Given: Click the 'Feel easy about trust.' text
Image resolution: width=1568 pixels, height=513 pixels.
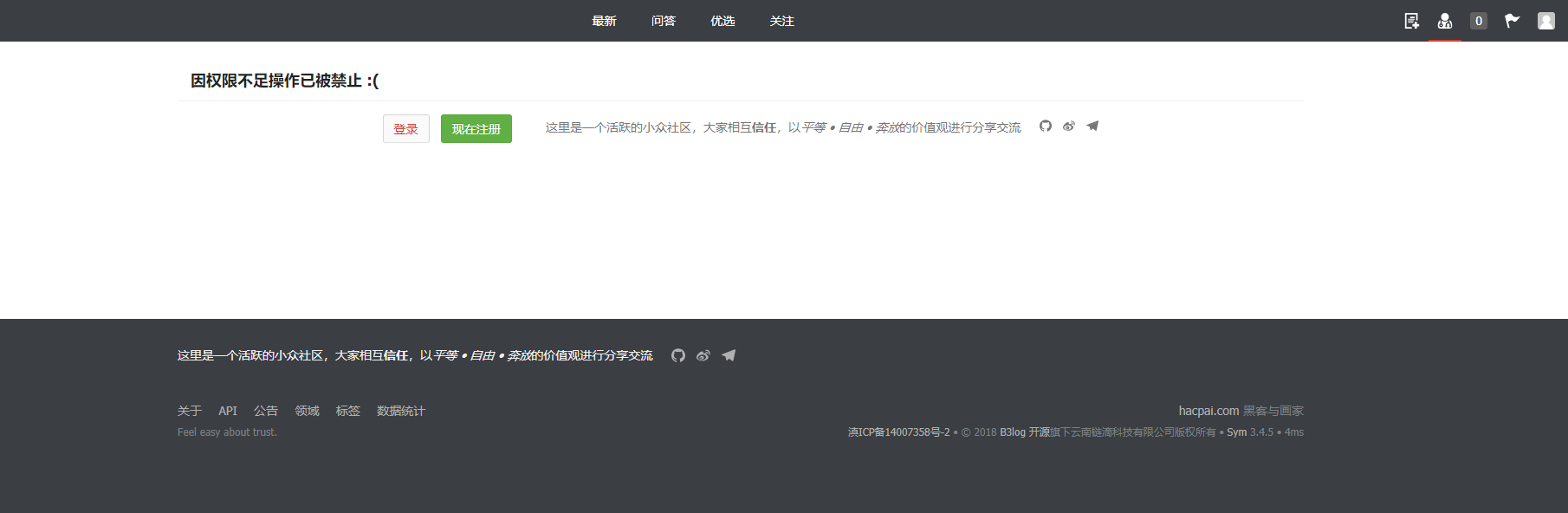Looking at the screenshot, I should pyautogui.click(x=227, y=432).
